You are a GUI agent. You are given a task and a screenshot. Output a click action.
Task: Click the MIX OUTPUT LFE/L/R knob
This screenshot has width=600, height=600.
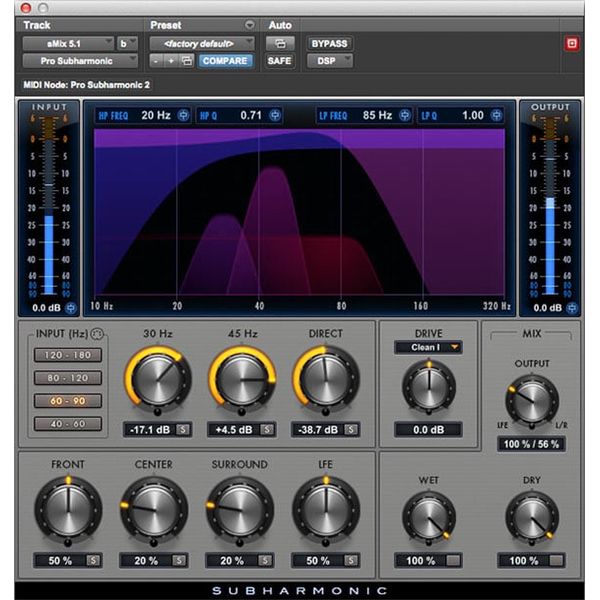[532, 402]
